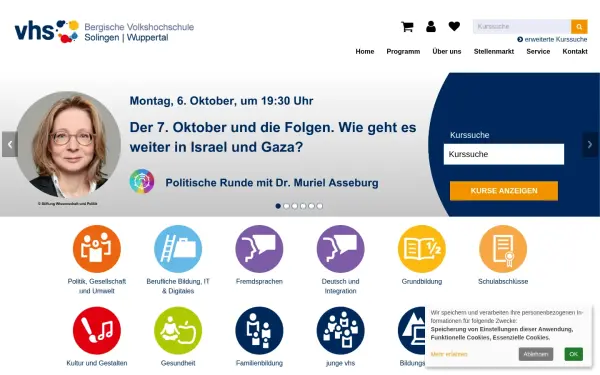The width and height of the screenshot is (600, 375).
Task: Accept cookies with the OK button
Action: [x=573, y=354]
